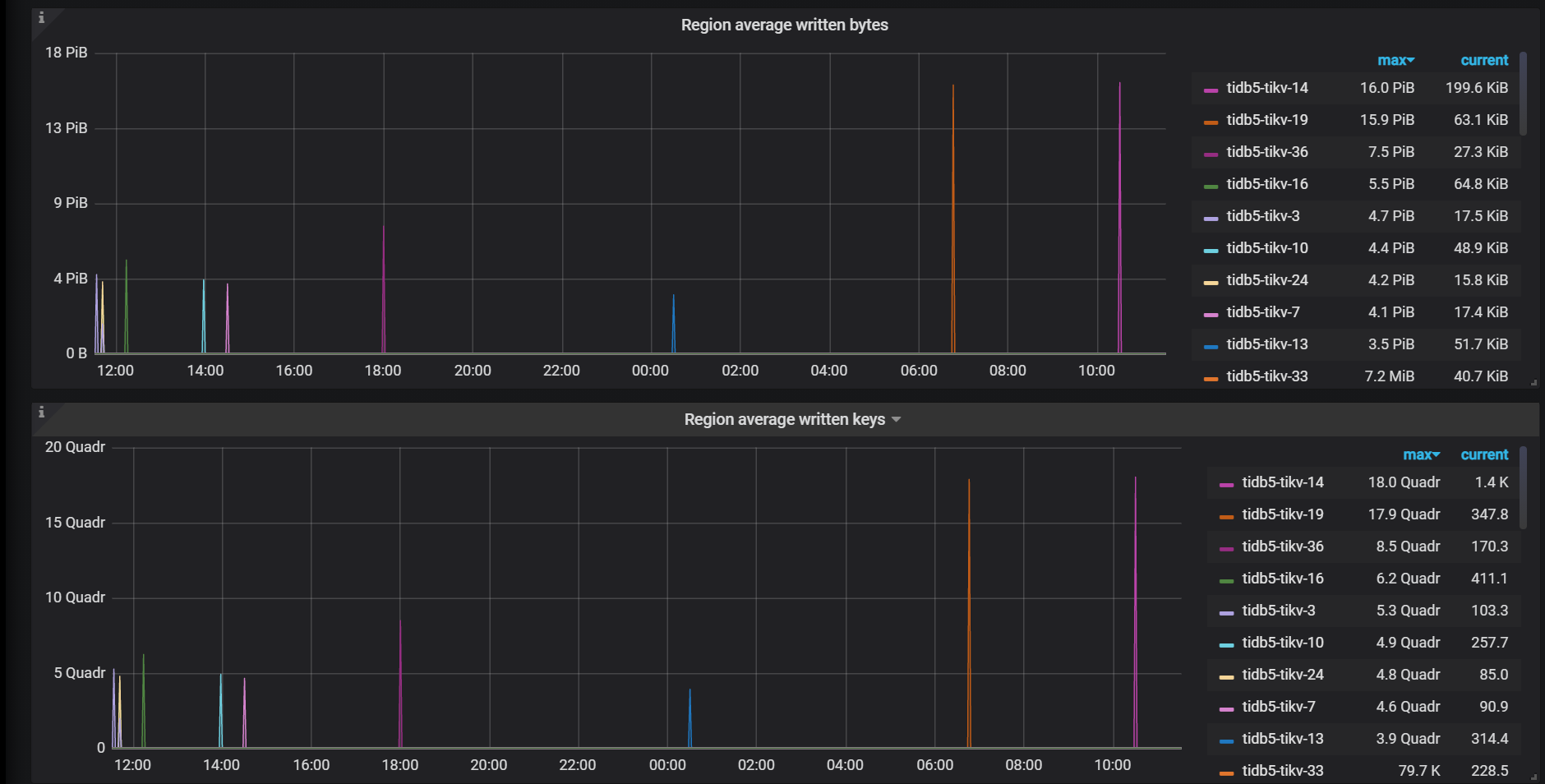Open color picker for tidb5-tikv-7 keys swatch
The height and width of the screenshot is (784, 1545).
(x=1226, y=709)
